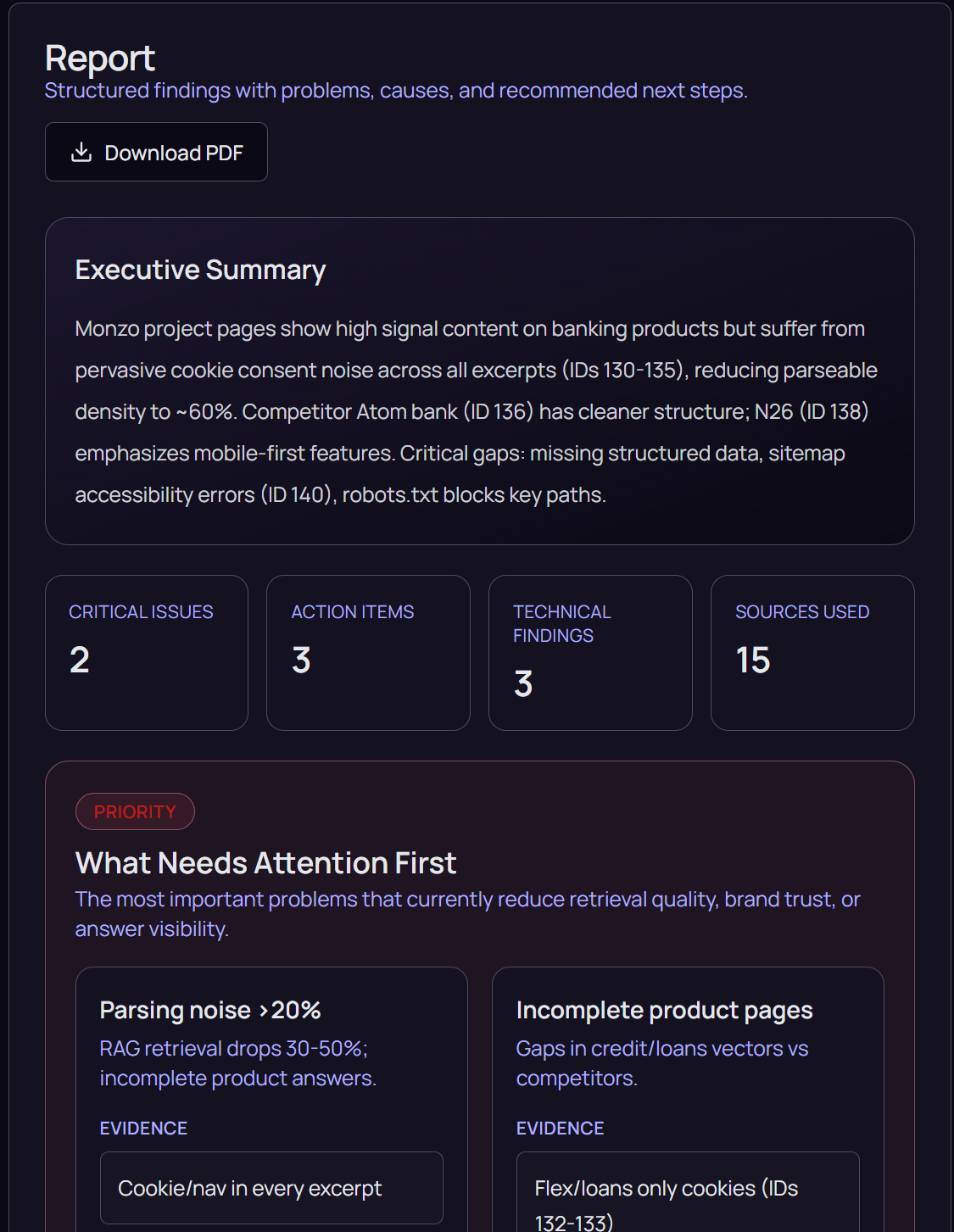Viewport: 954px width, 1232px height.
Task: Click the number 2 under Critical Issues
Action: tap(80, 661)
